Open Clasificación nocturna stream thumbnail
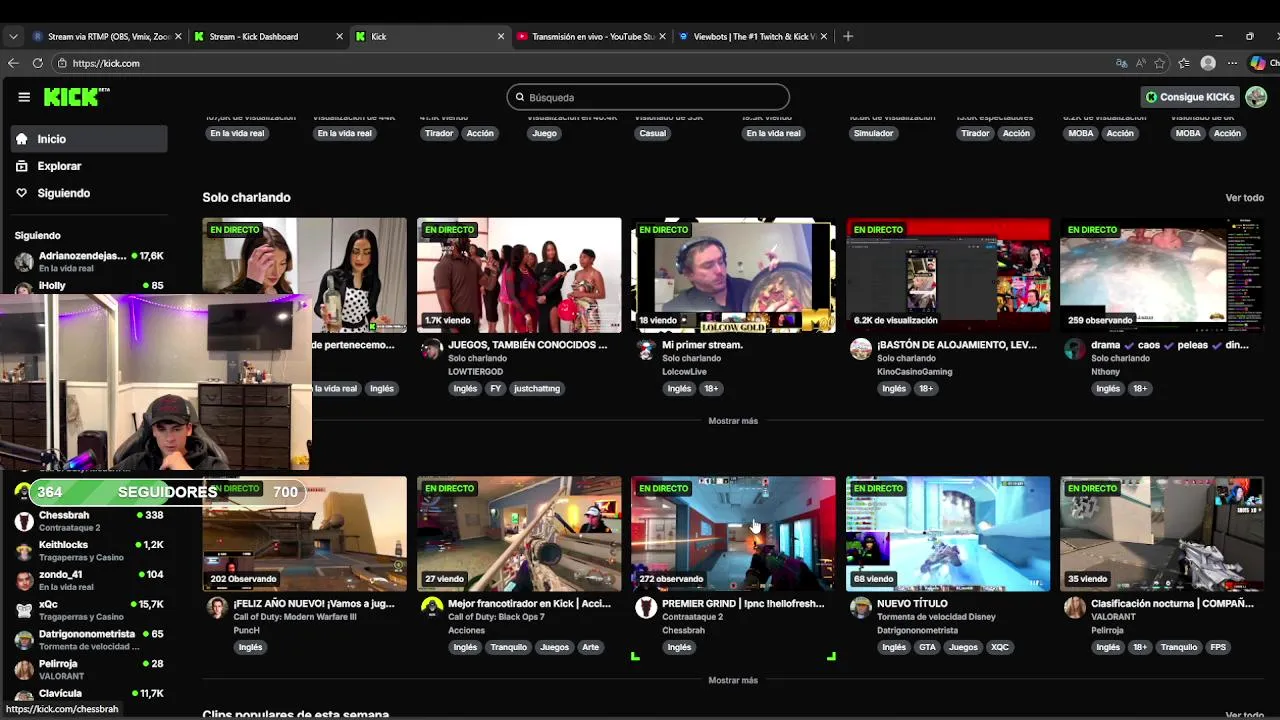This screenshot has width=1280, height=720. point(1162,534)
